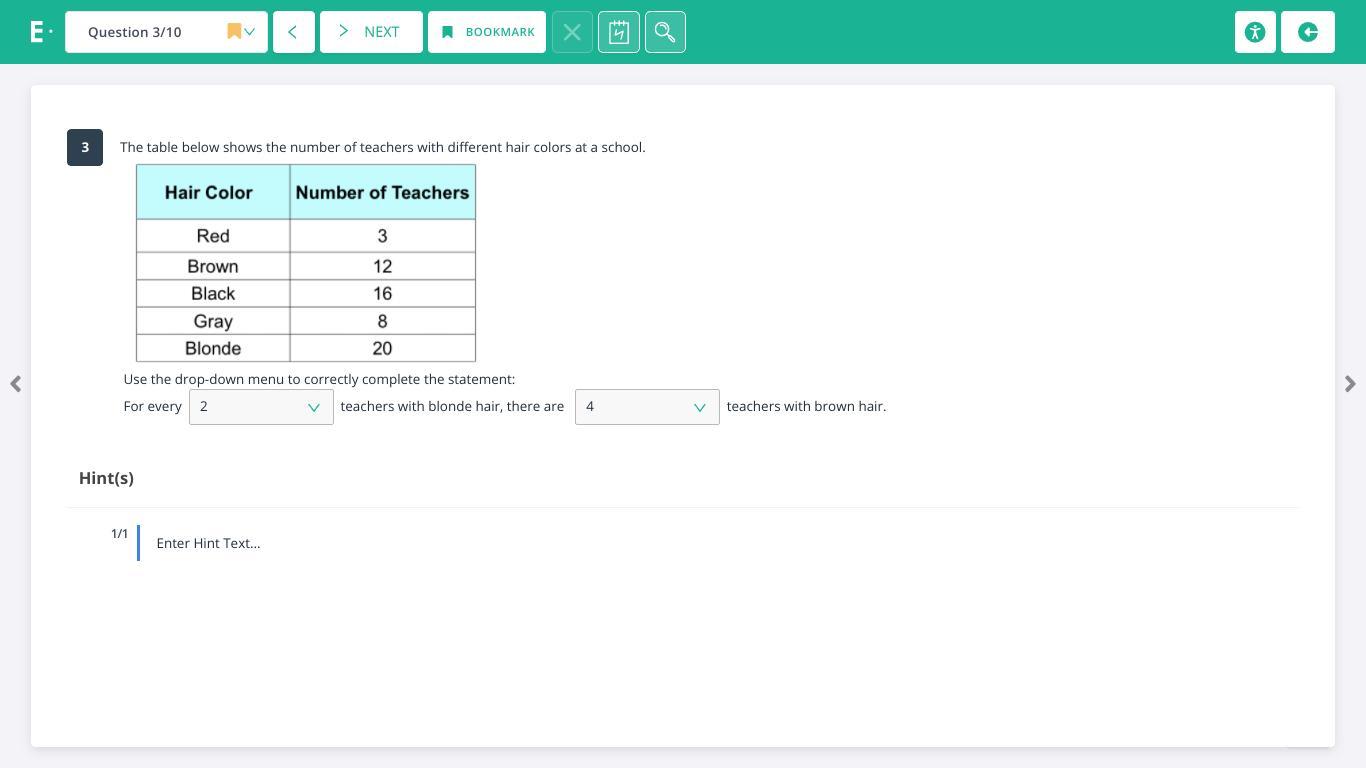Click the 1/1 hint counter
The image size is (1366, 768).
coord(119,534)
